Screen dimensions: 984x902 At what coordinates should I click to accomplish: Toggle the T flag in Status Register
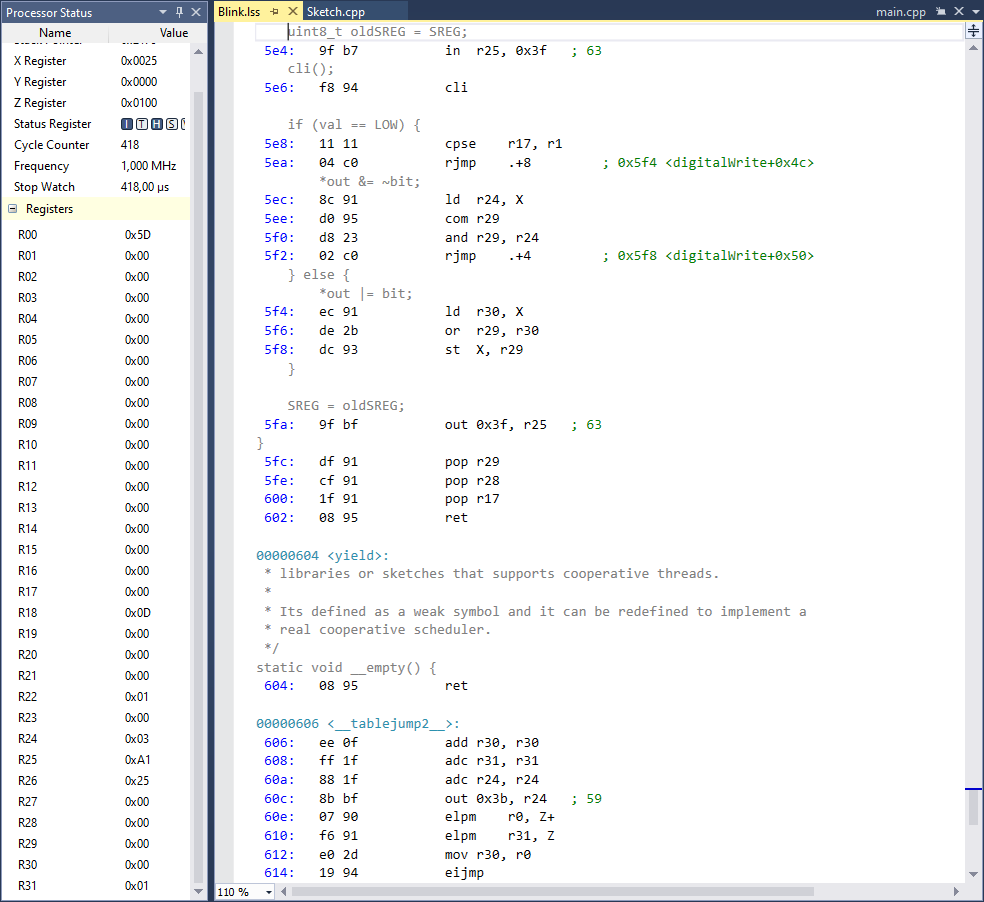pyautogui.click(x=141, y=124)
